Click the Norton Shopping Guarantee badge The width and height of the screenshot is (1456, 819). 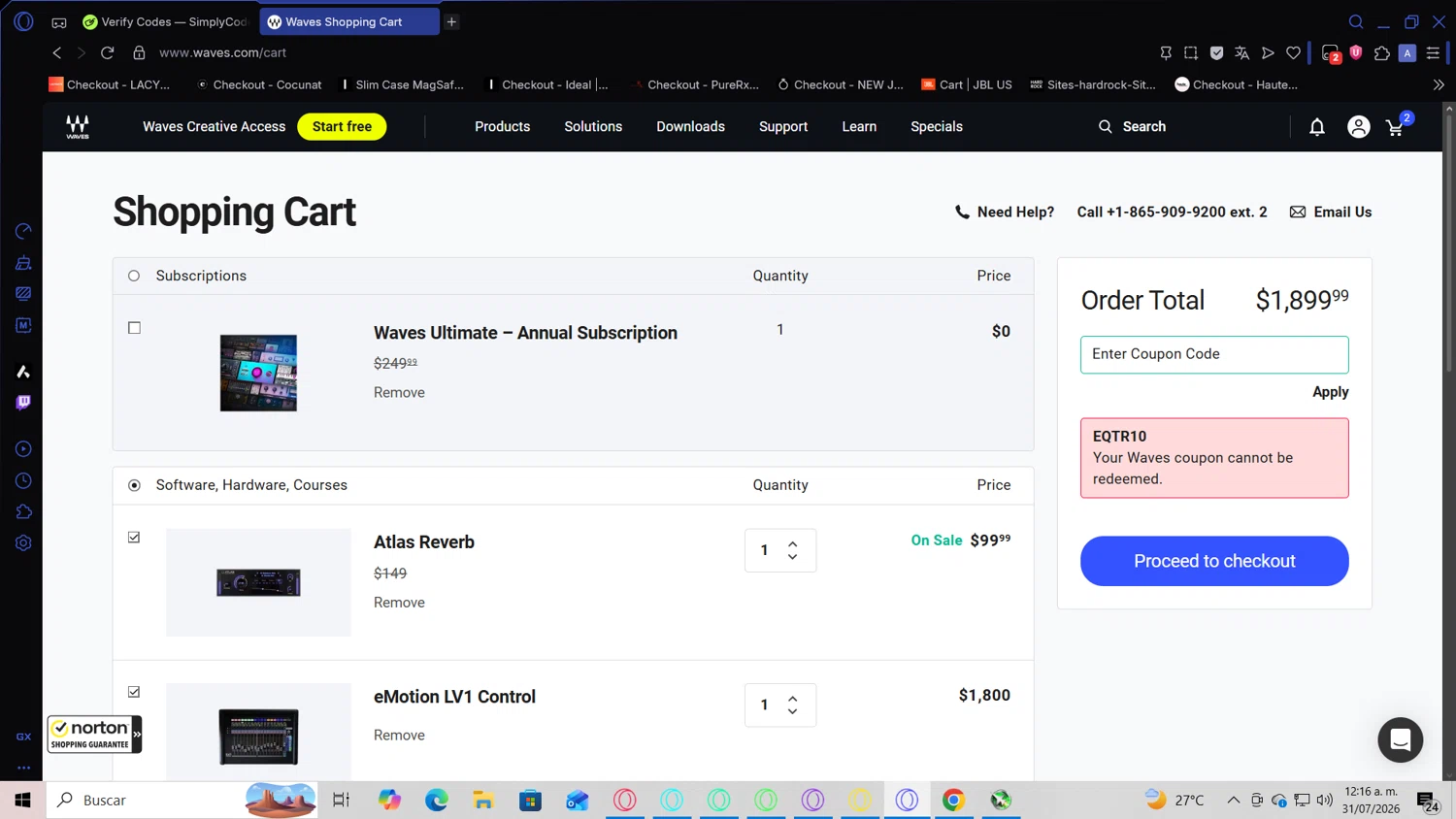click(94, 735)
